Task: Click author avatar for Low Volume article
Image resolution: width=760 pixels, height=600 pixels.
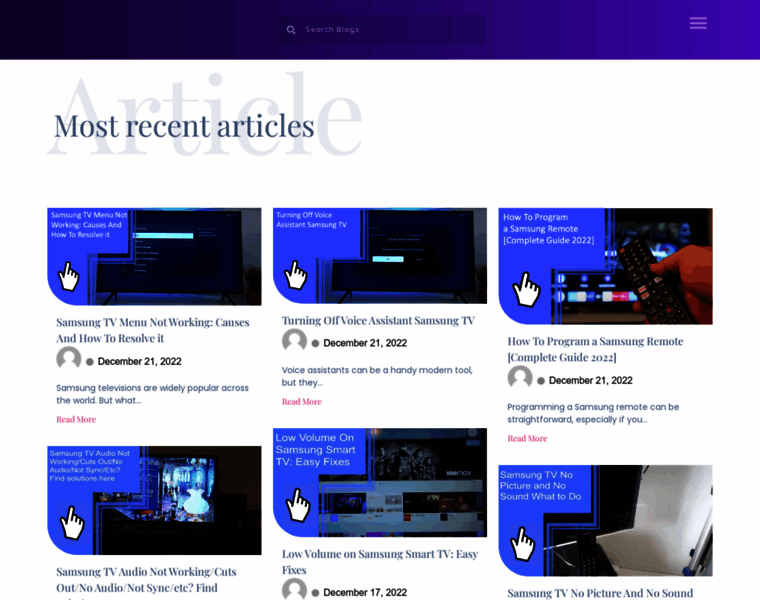Action: [294, 589]
